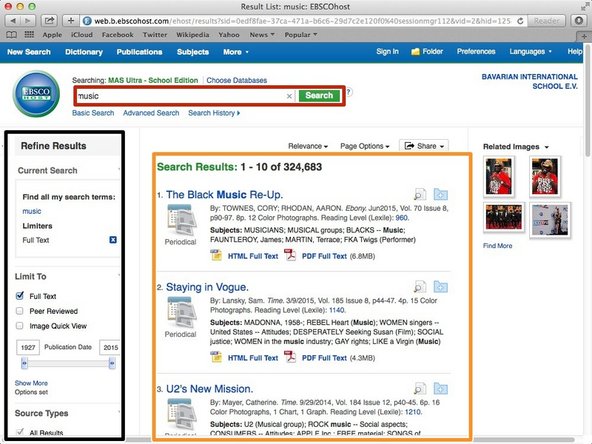Expand Search History
The width and height of the screenshot is (592, 444).
(214, 113)
